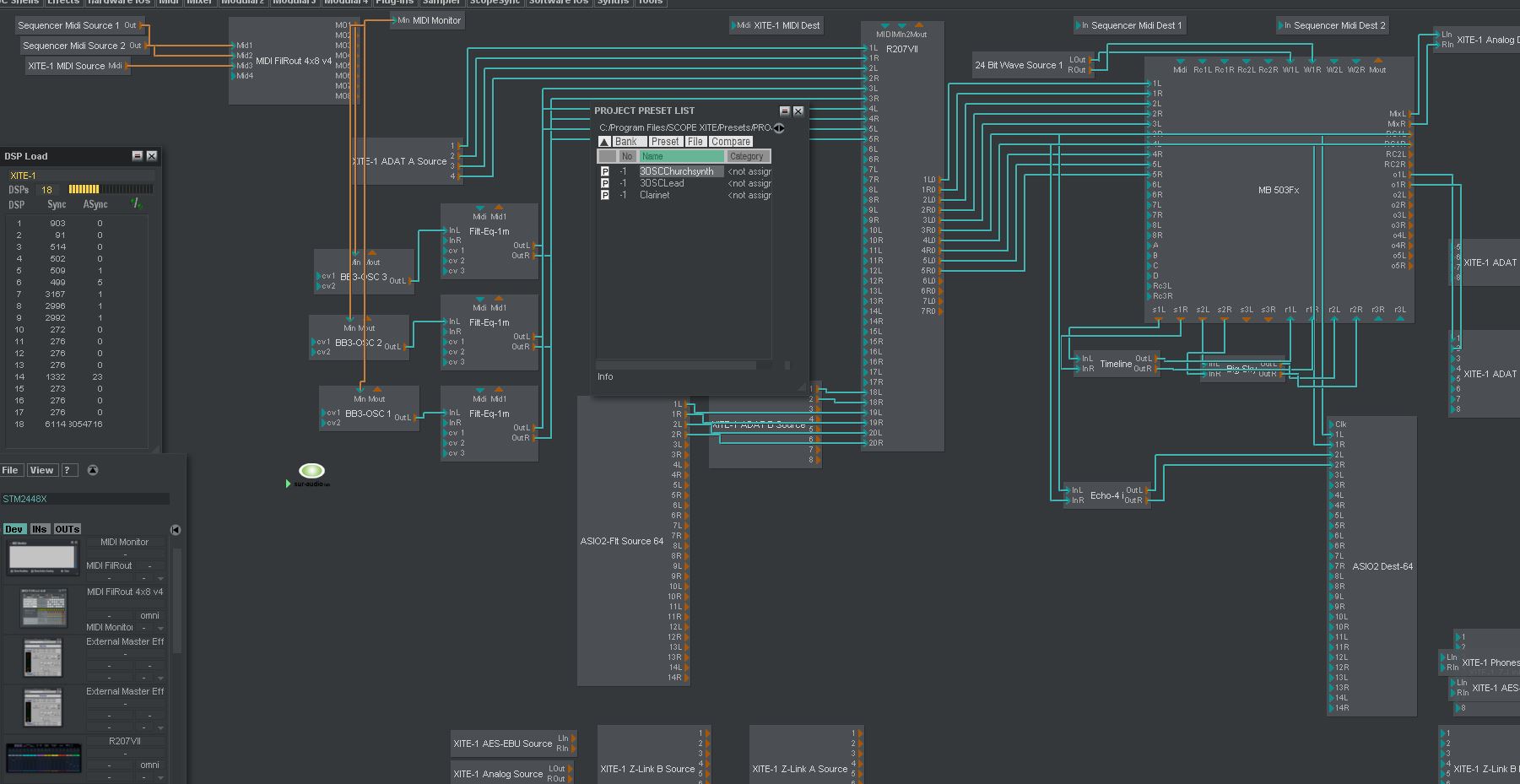Click the round icon next to the help button
Viewport: 1520px width, 784px height.
click(x=93, y=470)
